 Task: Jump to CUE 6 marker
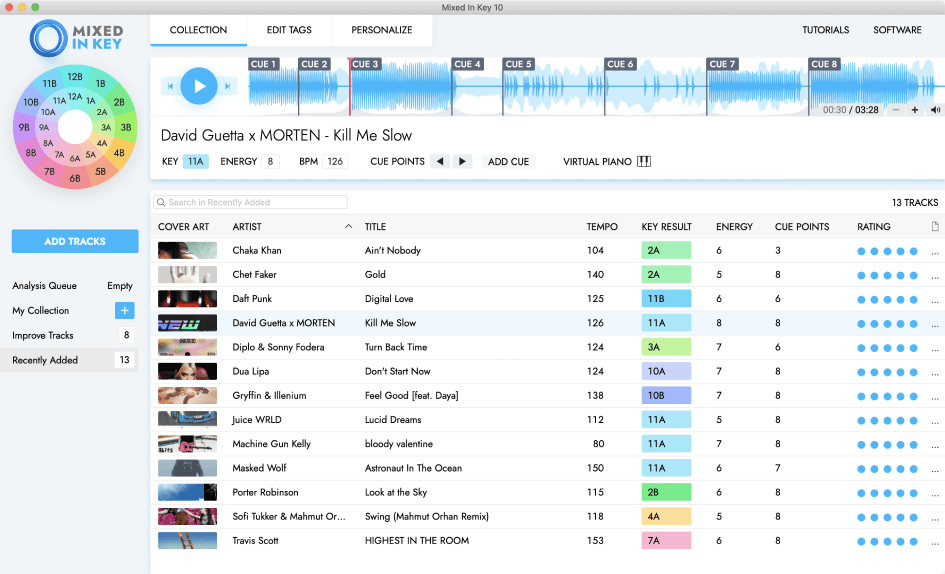620,64
